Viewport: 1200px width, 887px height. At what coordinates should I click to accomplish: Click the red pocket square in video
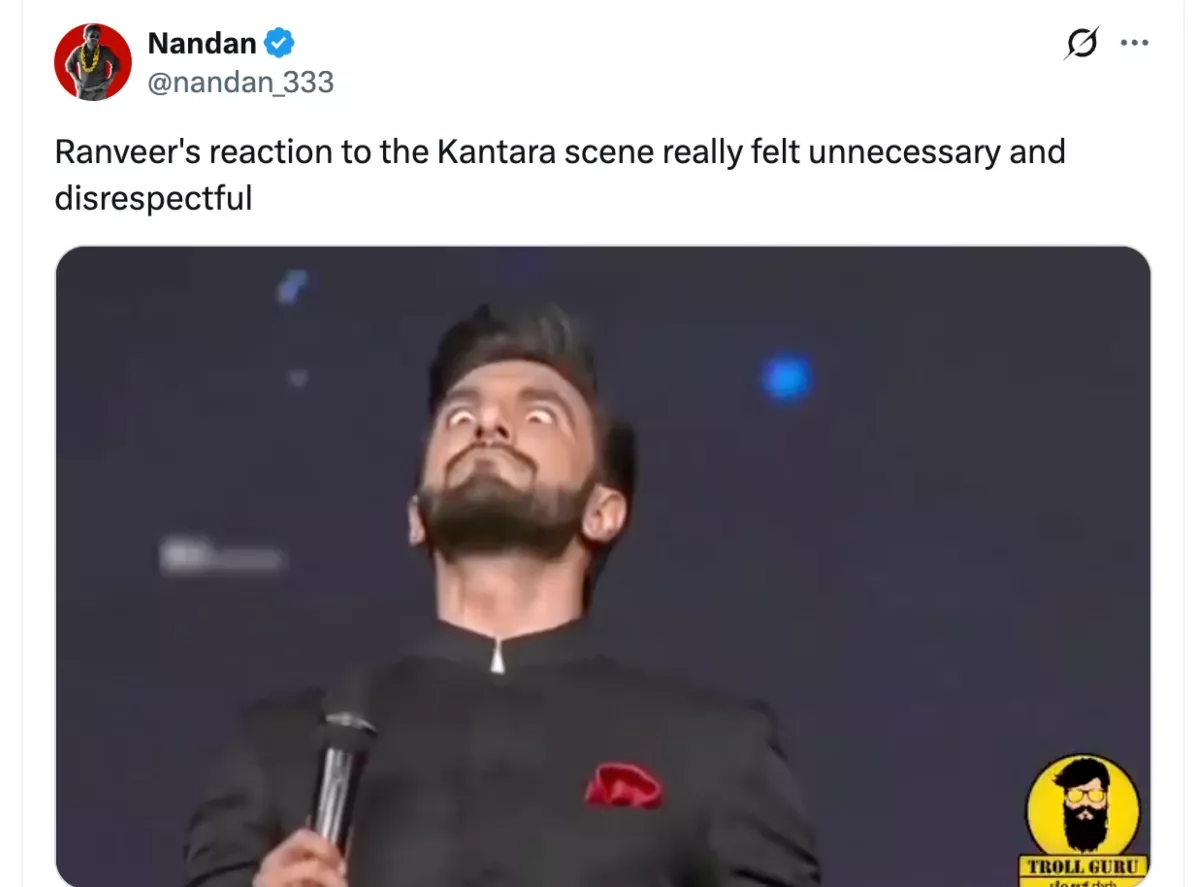(622, 786)
